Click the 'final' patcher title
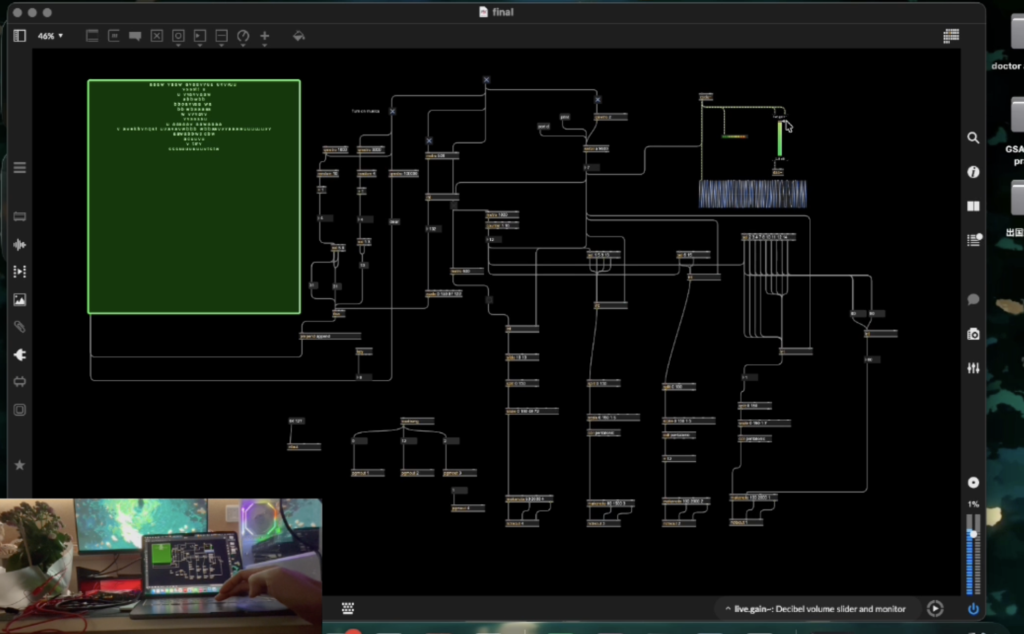 tap(502, 12)
